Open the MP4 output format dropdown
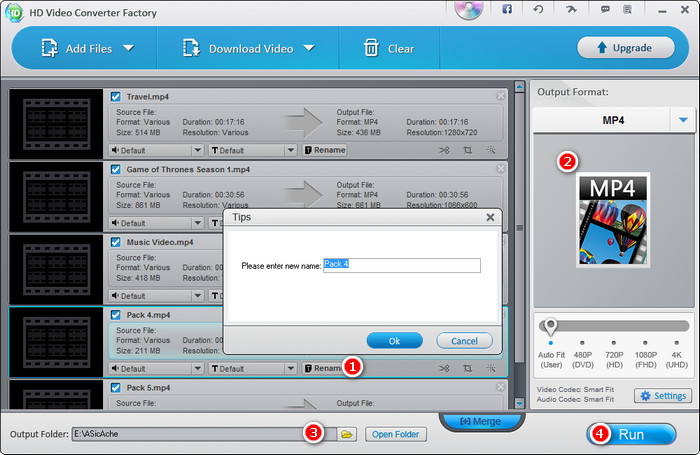This screenshot has width=700, height=455. tap(683, 120)
